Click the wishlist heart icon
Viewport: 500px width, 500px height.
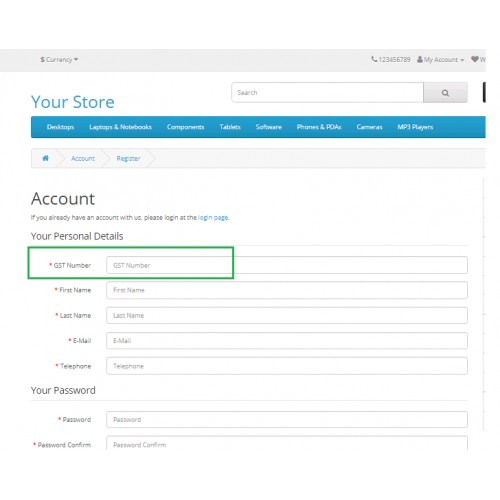(x=475, y=59)
